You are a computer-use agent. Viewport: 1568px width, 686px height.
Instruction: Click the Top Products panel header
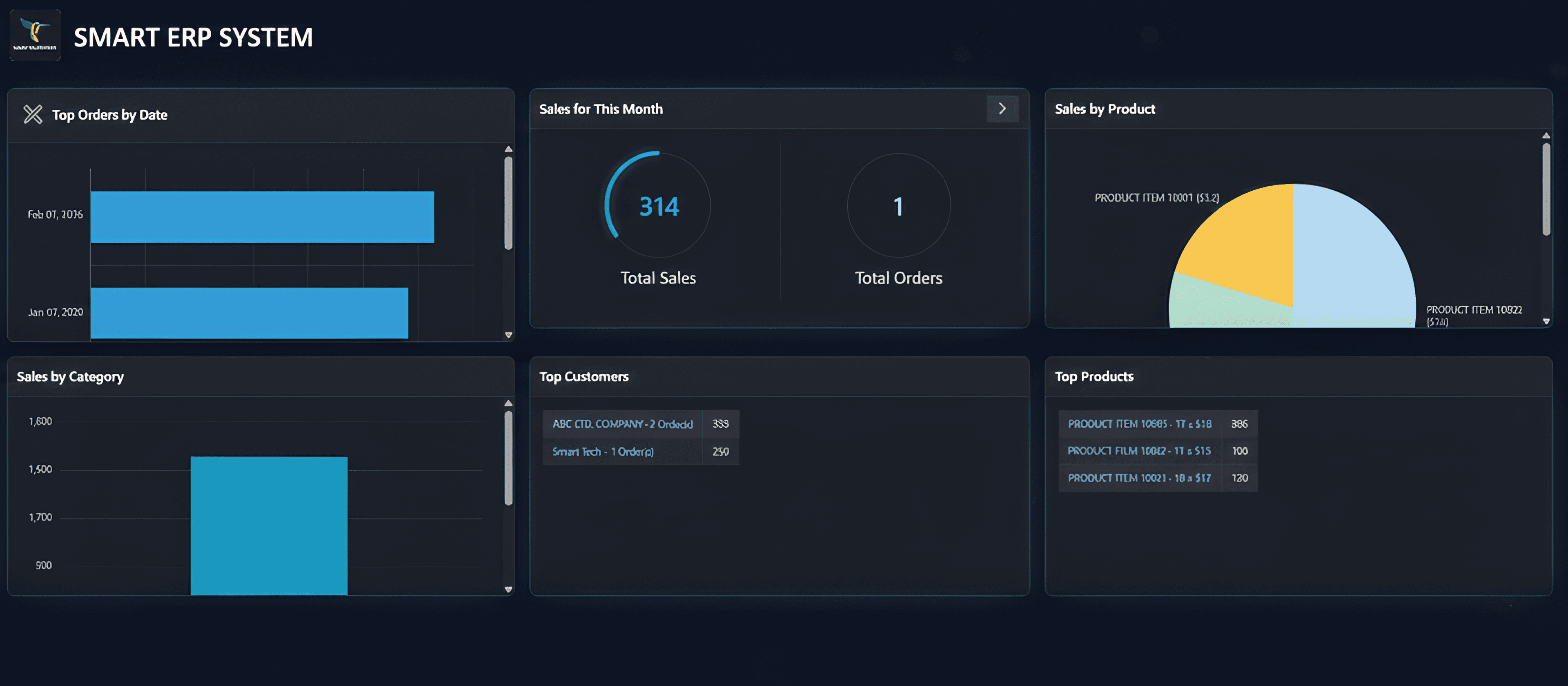coord(1094,376)
